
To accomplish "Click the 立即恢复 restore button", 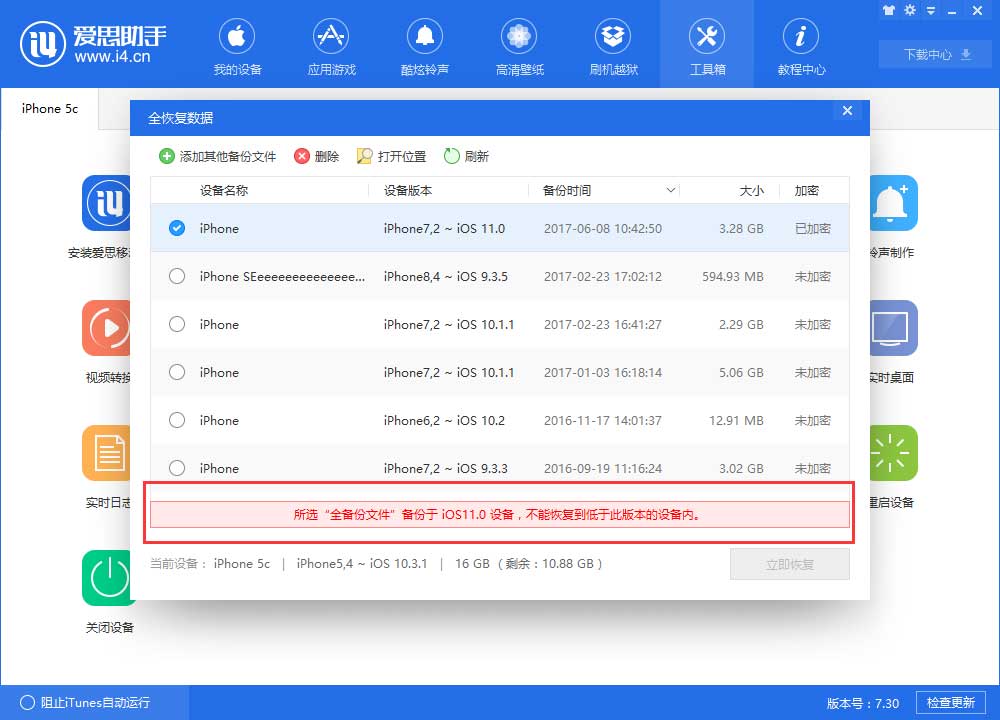I will pos(790,563).
